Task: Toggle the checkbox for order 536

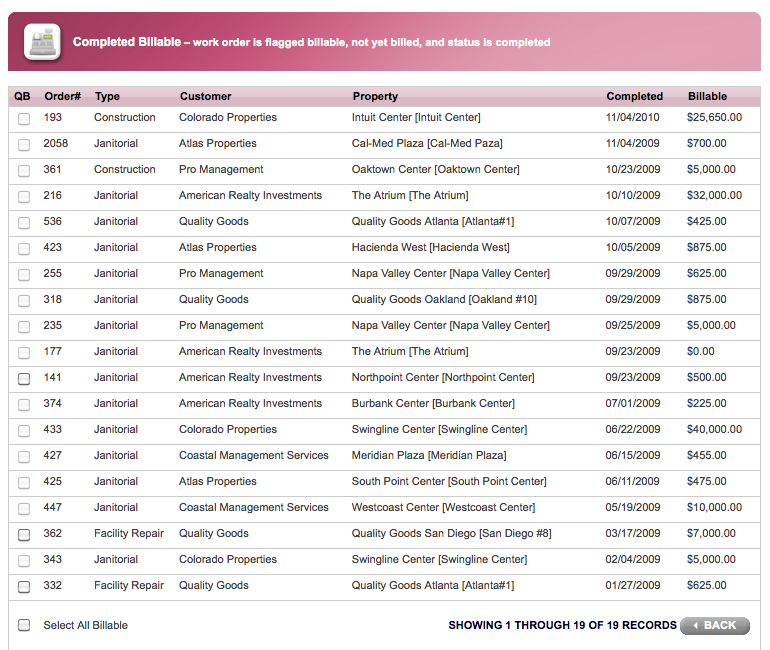Action: (x=24, y=223)
